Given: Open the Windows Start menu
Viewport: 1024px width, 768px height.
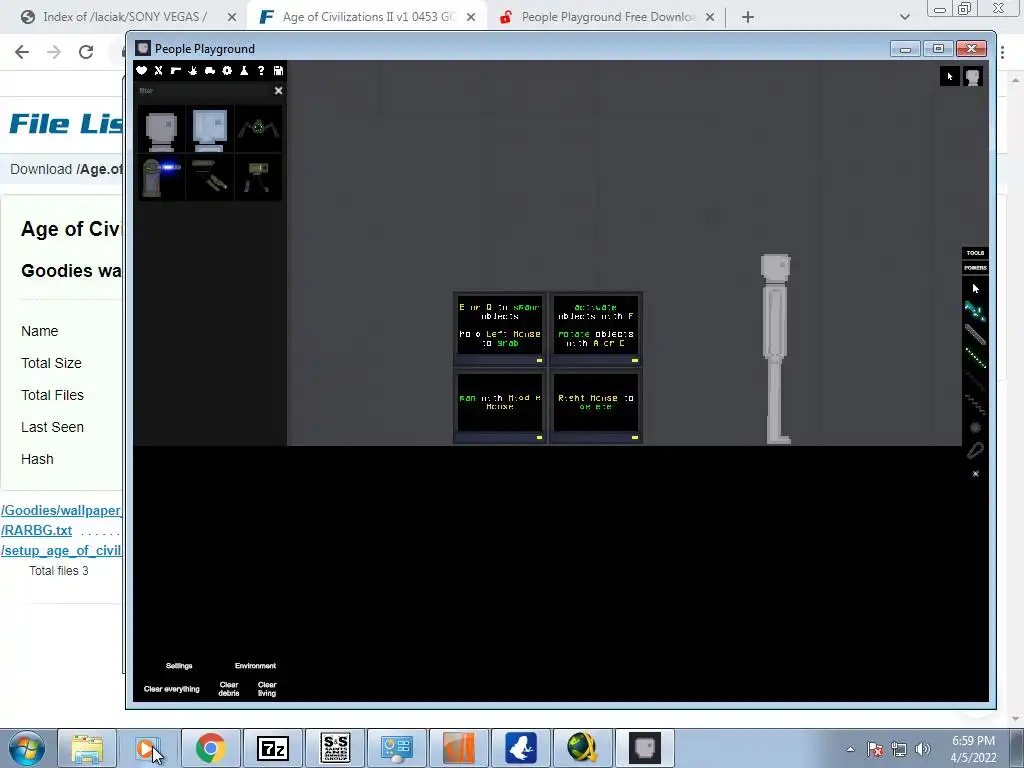Looking at the screenshot, I should coord(27,748).
